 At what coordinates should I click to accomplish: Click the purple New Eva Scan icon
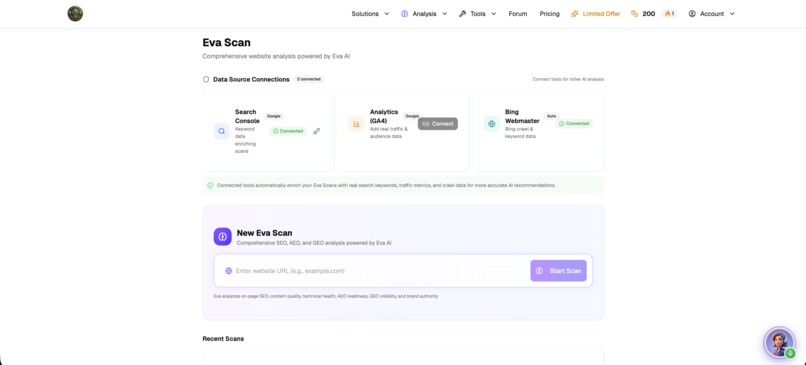click(223, 236)
